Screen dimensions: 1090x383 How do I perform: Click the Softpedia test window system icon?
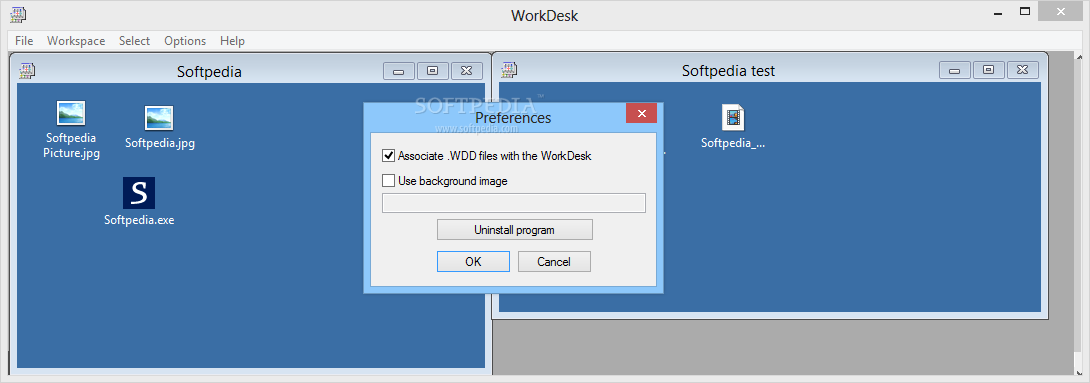click(510, 70)
